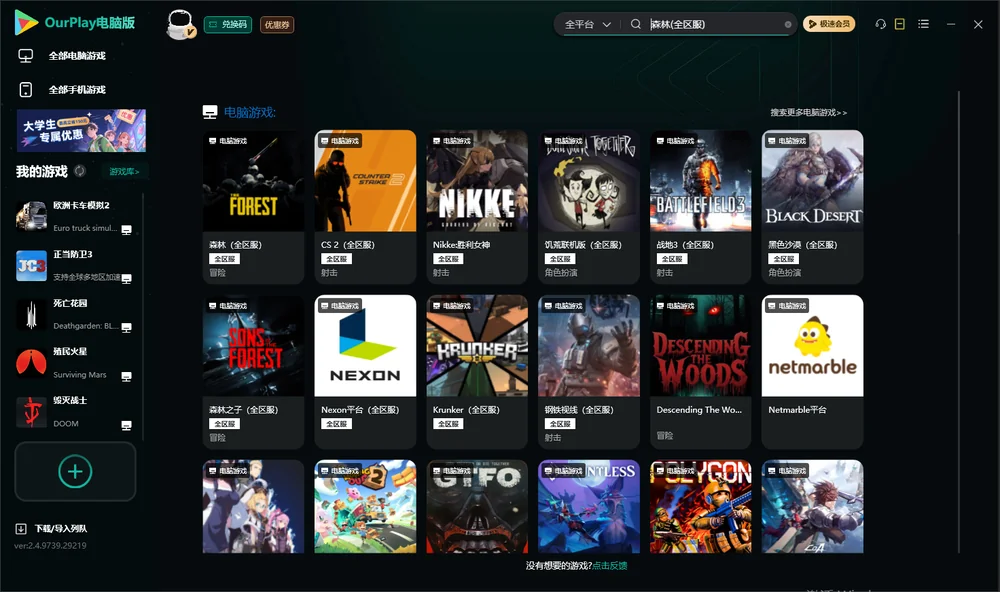
Task: Open the 森林之子 Sons of the Forest card
Action: point(253,372)
